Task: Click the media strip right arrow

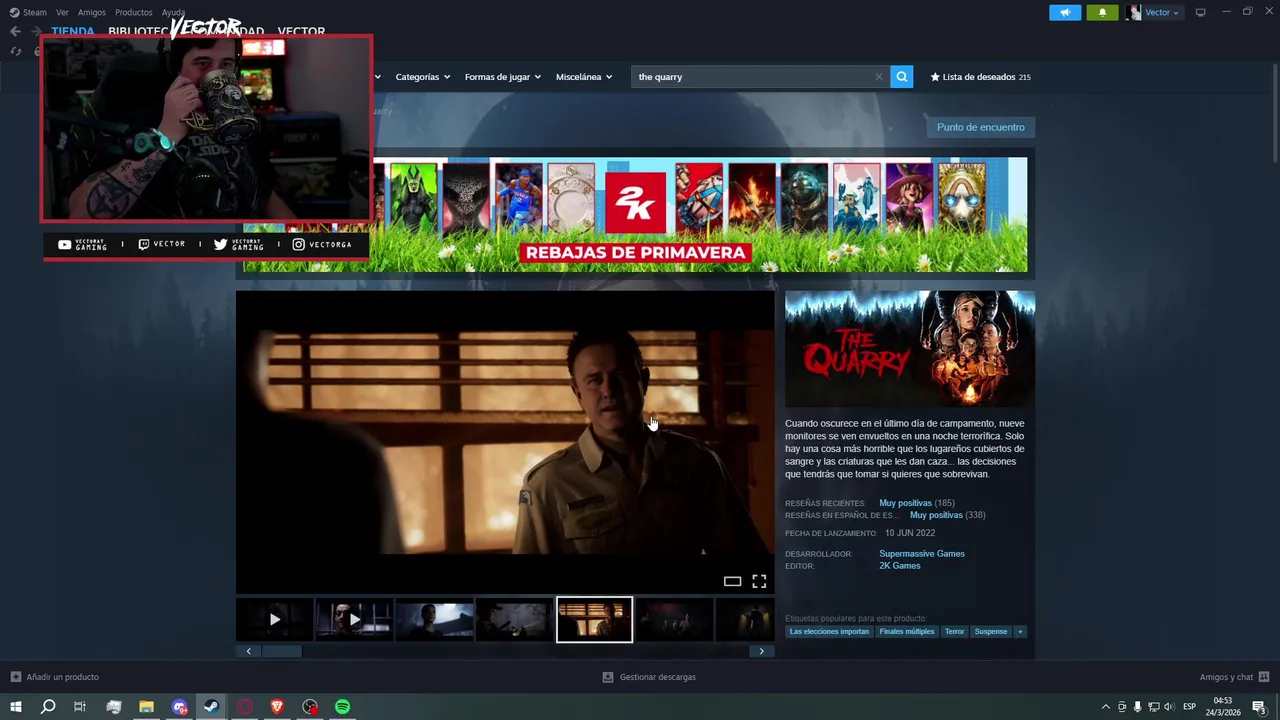Action: click(761, 651)
